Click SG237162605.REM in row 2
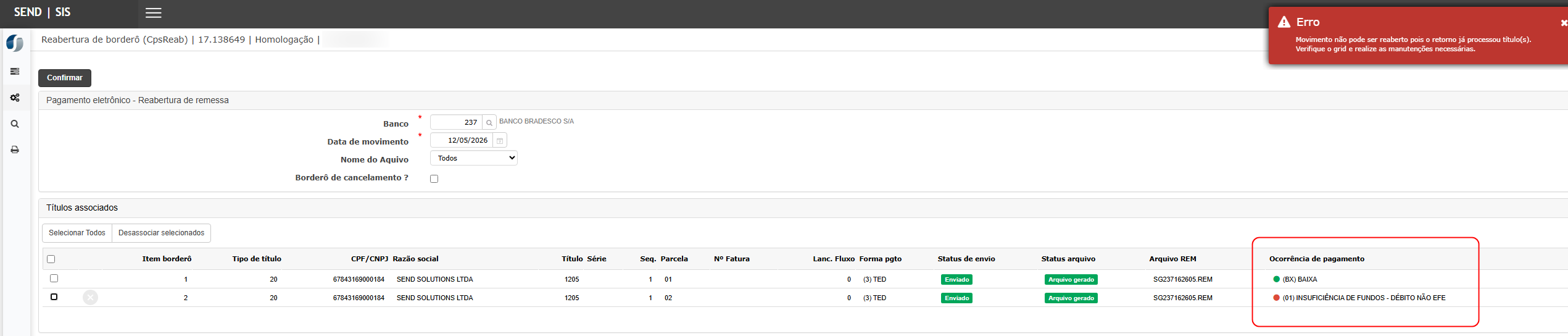1568x336 pixels. coord(1182,298)
